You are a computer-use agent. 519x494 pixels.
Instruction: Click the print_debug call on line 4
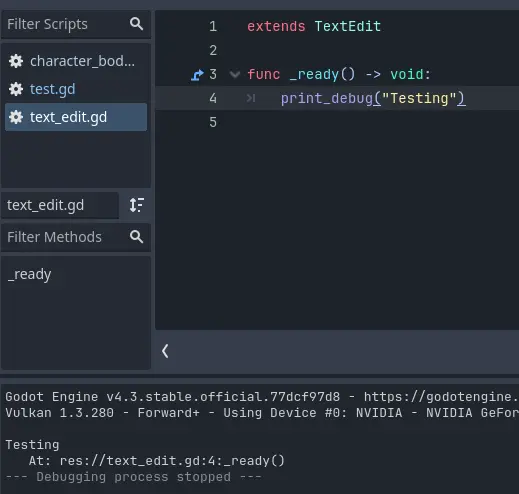[327, 99]
